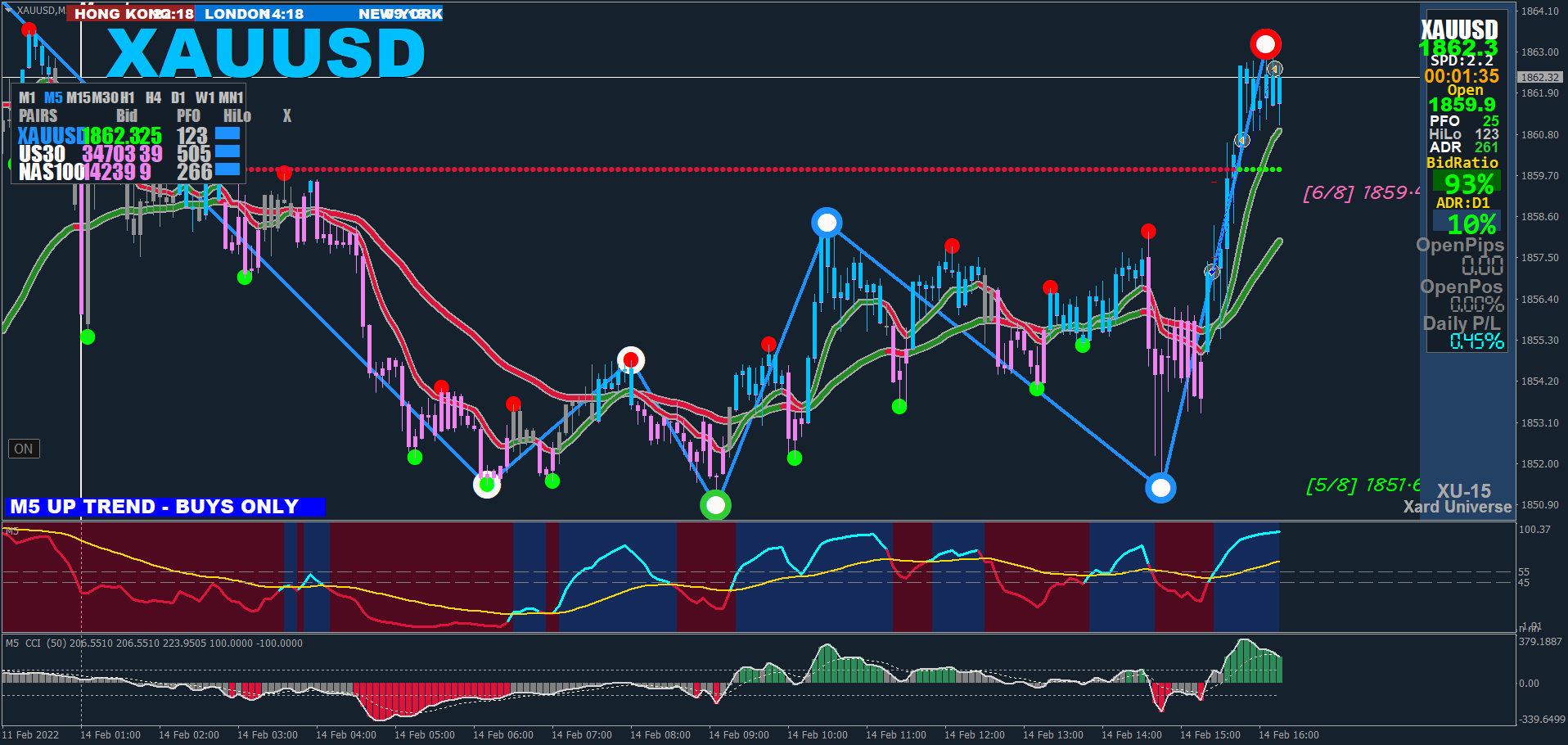This screenshot has width=1568, height=745.
Task: Click the 1864.10 price scale label
Action: 1539,11
